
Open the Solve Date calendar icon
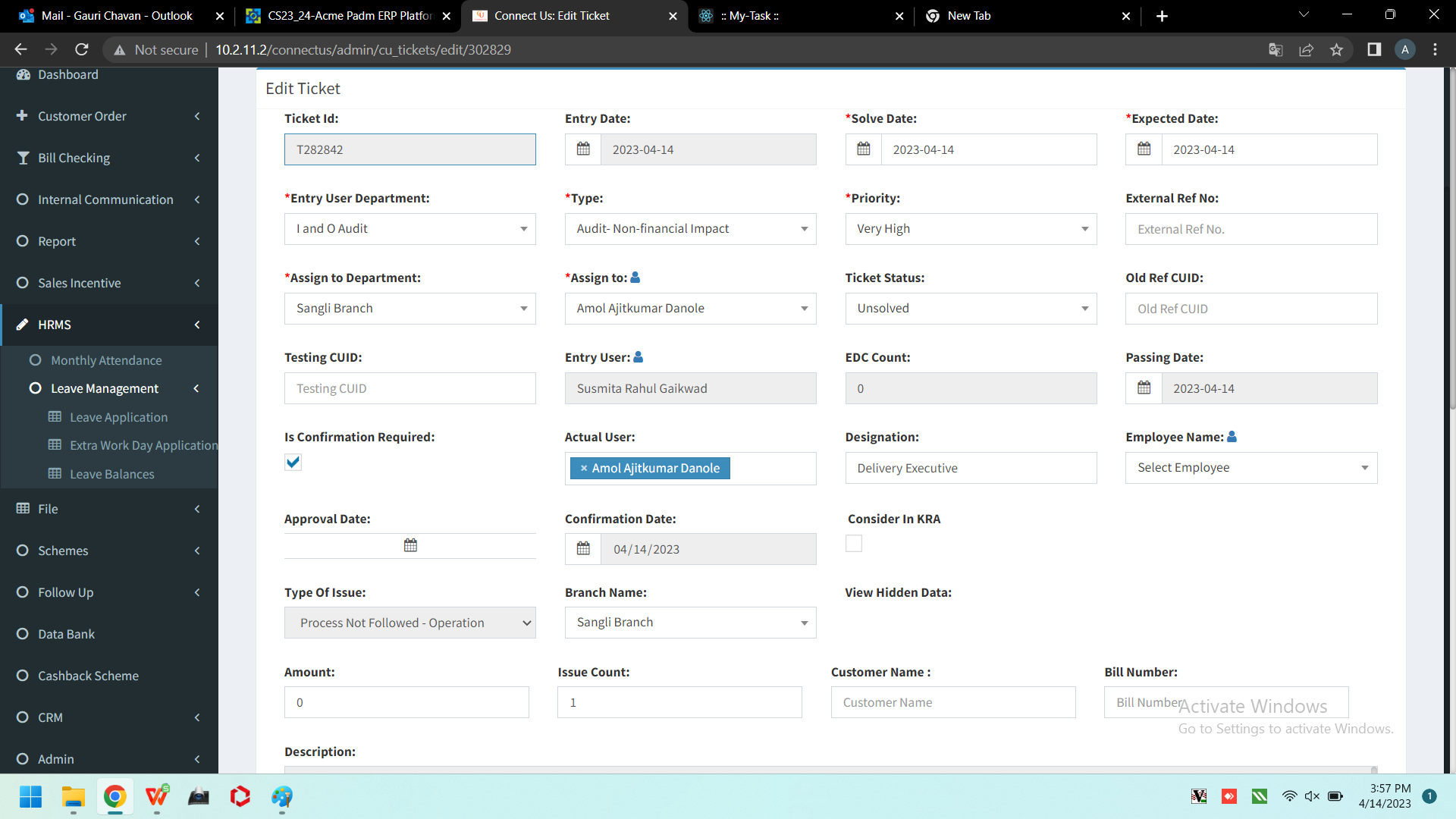[x=864, y=149]
